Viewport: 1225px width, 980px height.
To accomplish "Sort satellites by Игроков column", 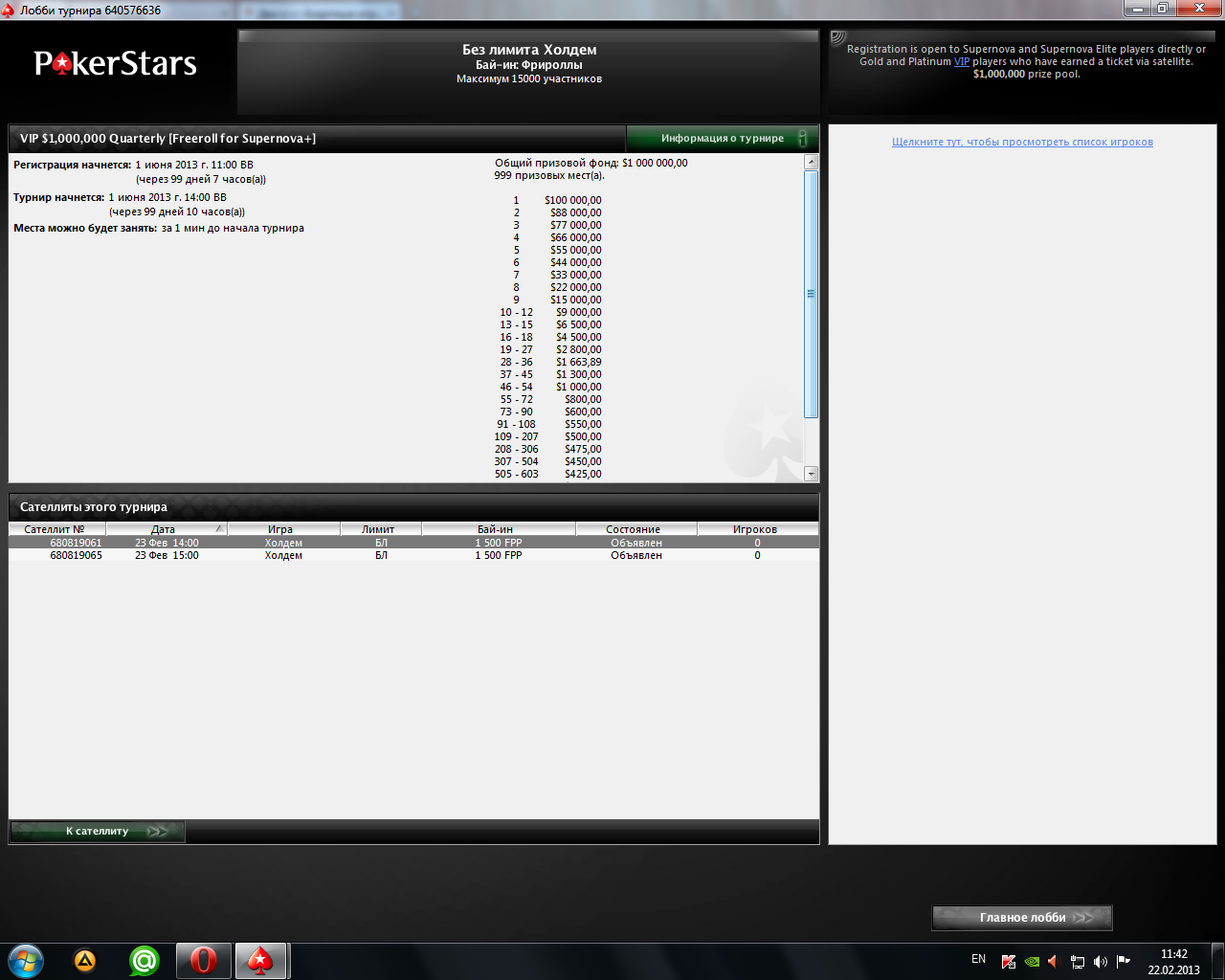I will (757, 529).
